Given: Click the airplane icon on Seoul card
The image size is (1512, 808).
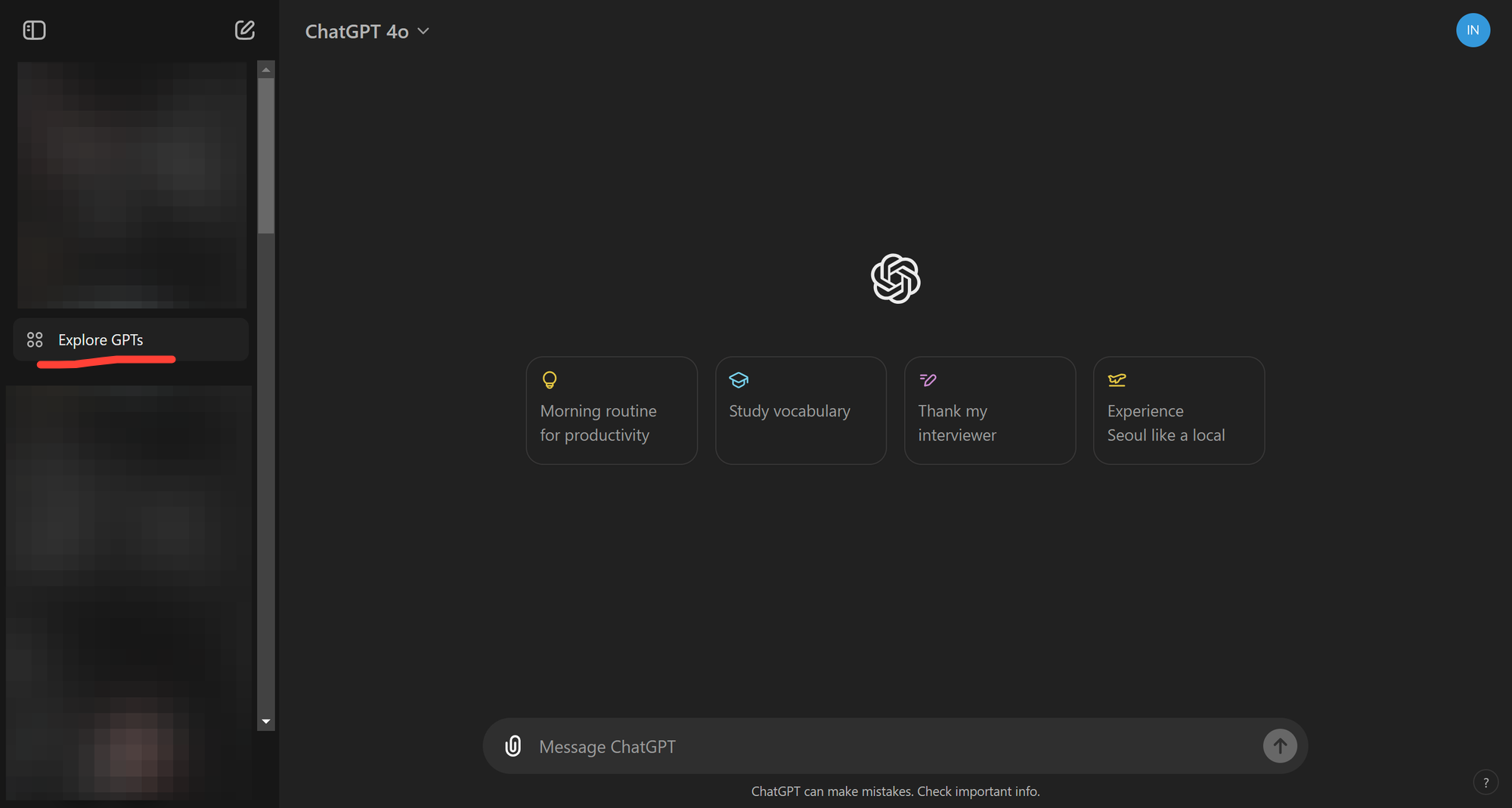Looking at the screenshot, I should tap(1117, 379).
